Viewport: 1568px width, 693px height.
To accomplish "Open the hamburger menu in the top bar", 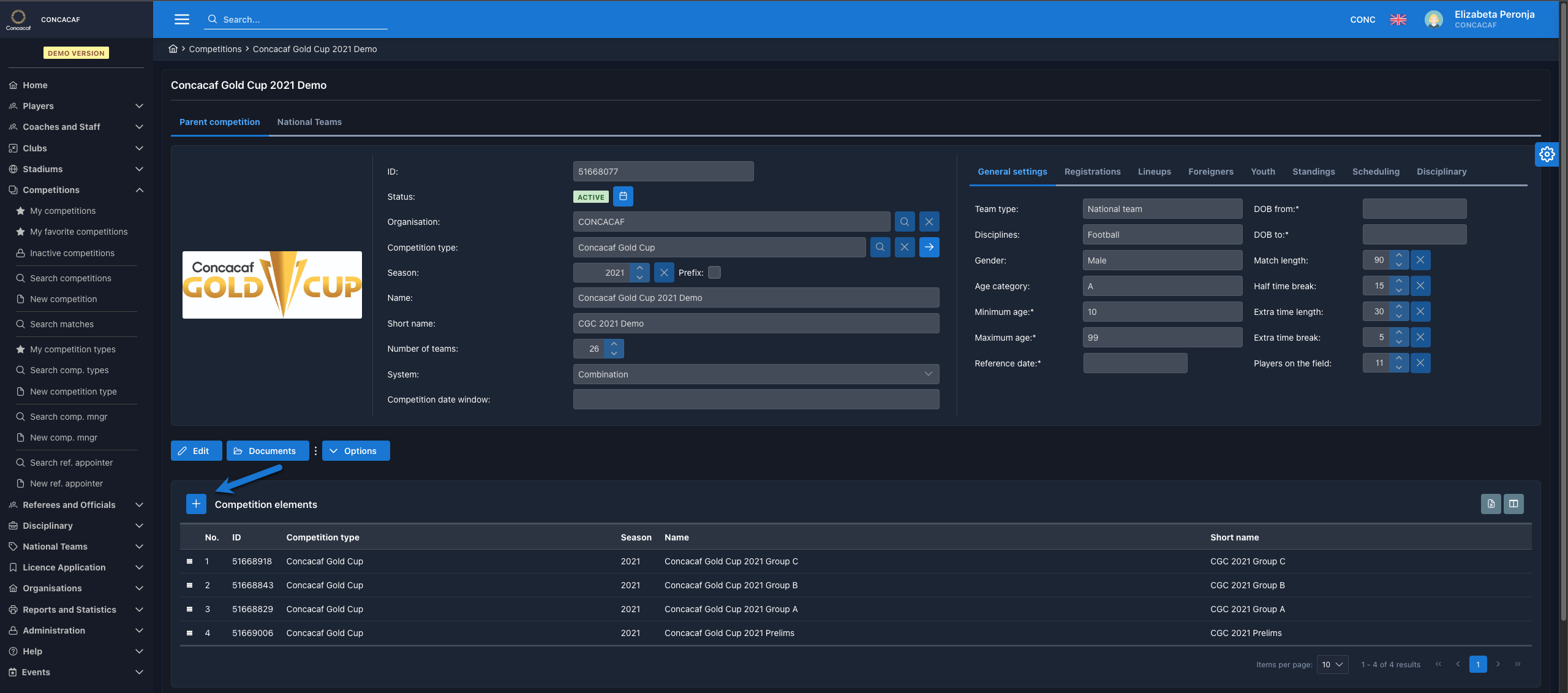I will tap(182, 19).
